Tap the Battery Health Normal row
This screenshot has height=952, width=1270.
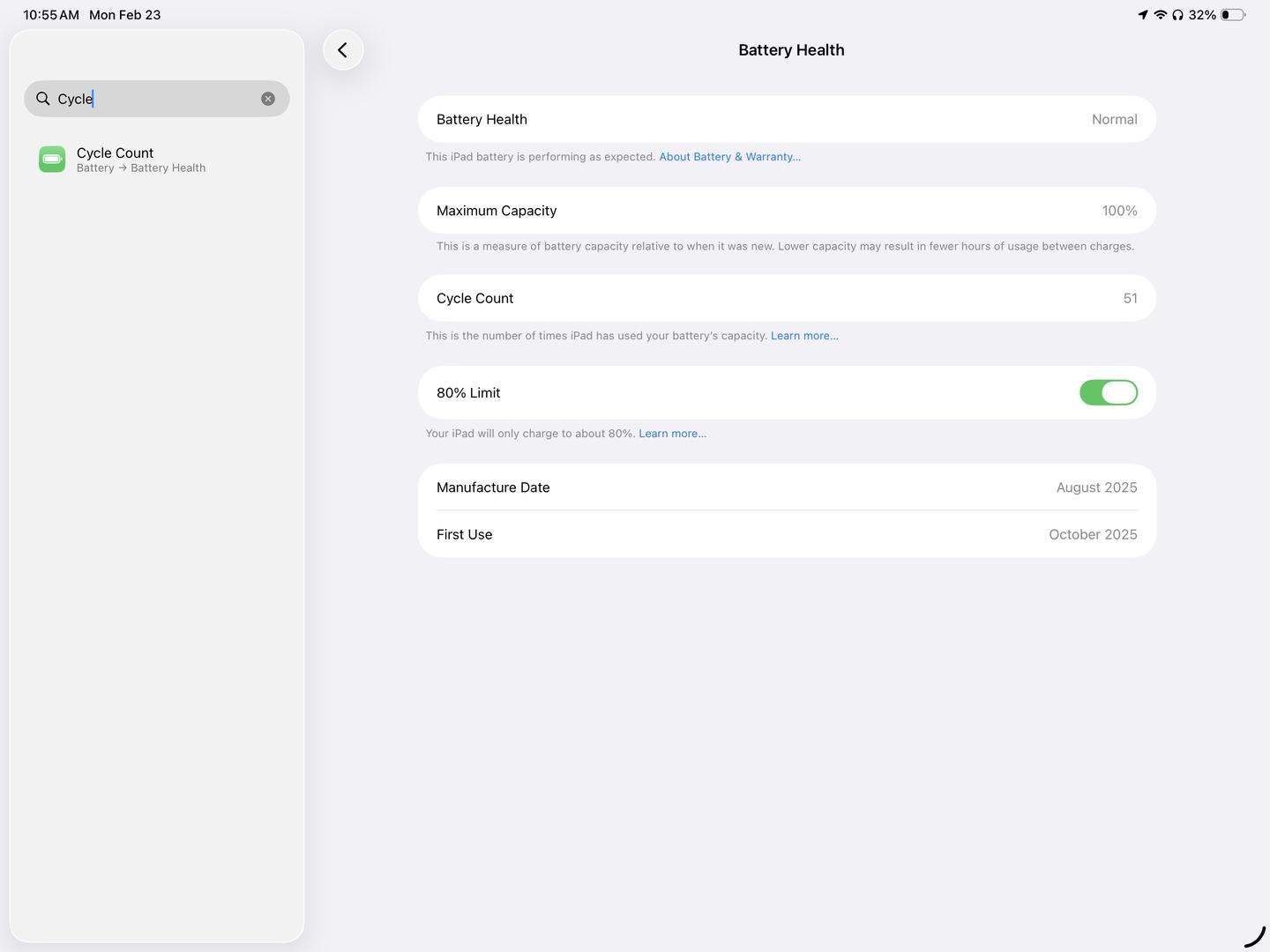(787, 120)
